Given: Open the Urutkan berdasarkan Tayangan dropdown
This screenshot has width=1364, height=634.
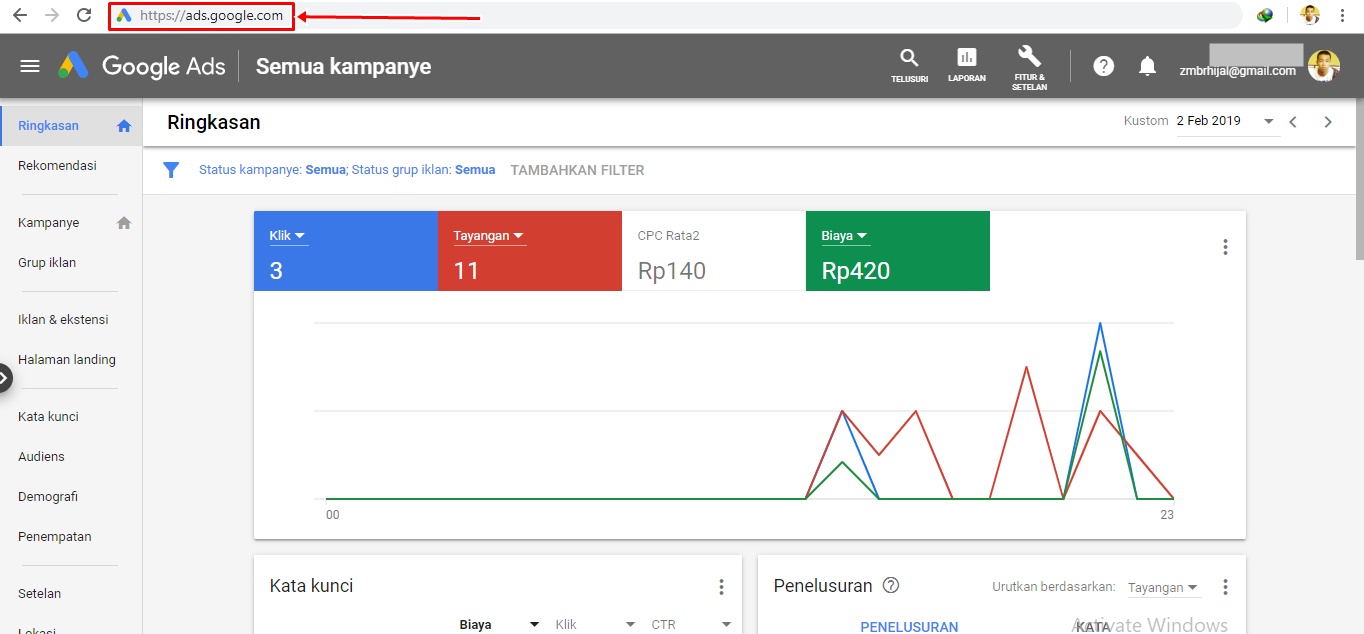Looking at the screenshot, I should (1163, 588).
